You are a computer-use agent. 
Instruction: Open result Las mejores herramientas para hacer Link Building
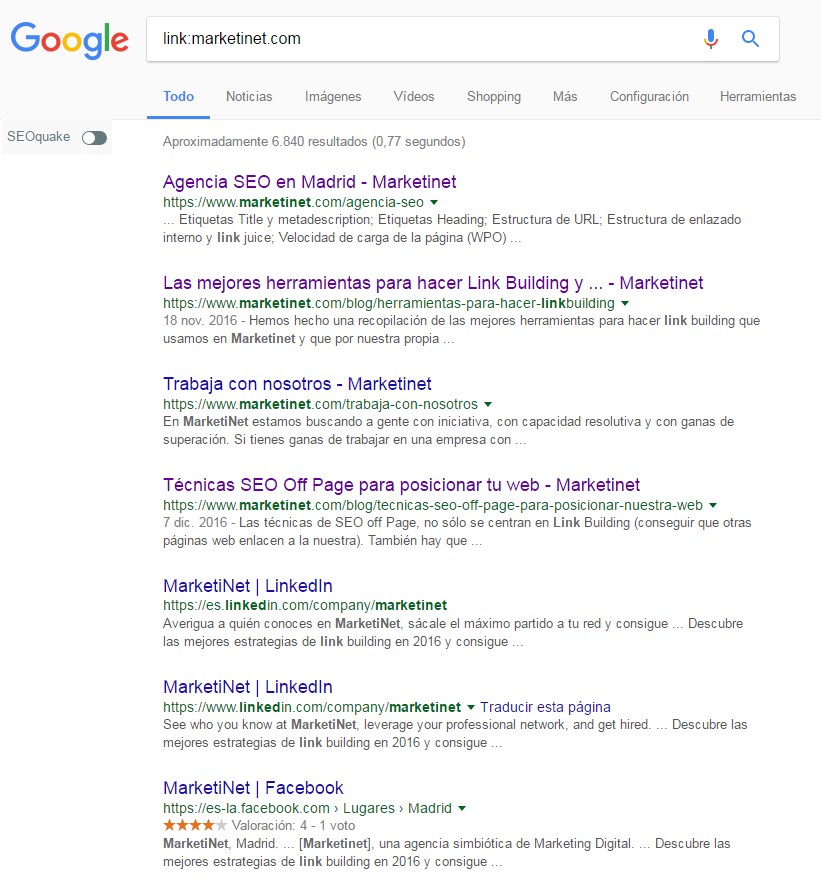tap(433, 283)
